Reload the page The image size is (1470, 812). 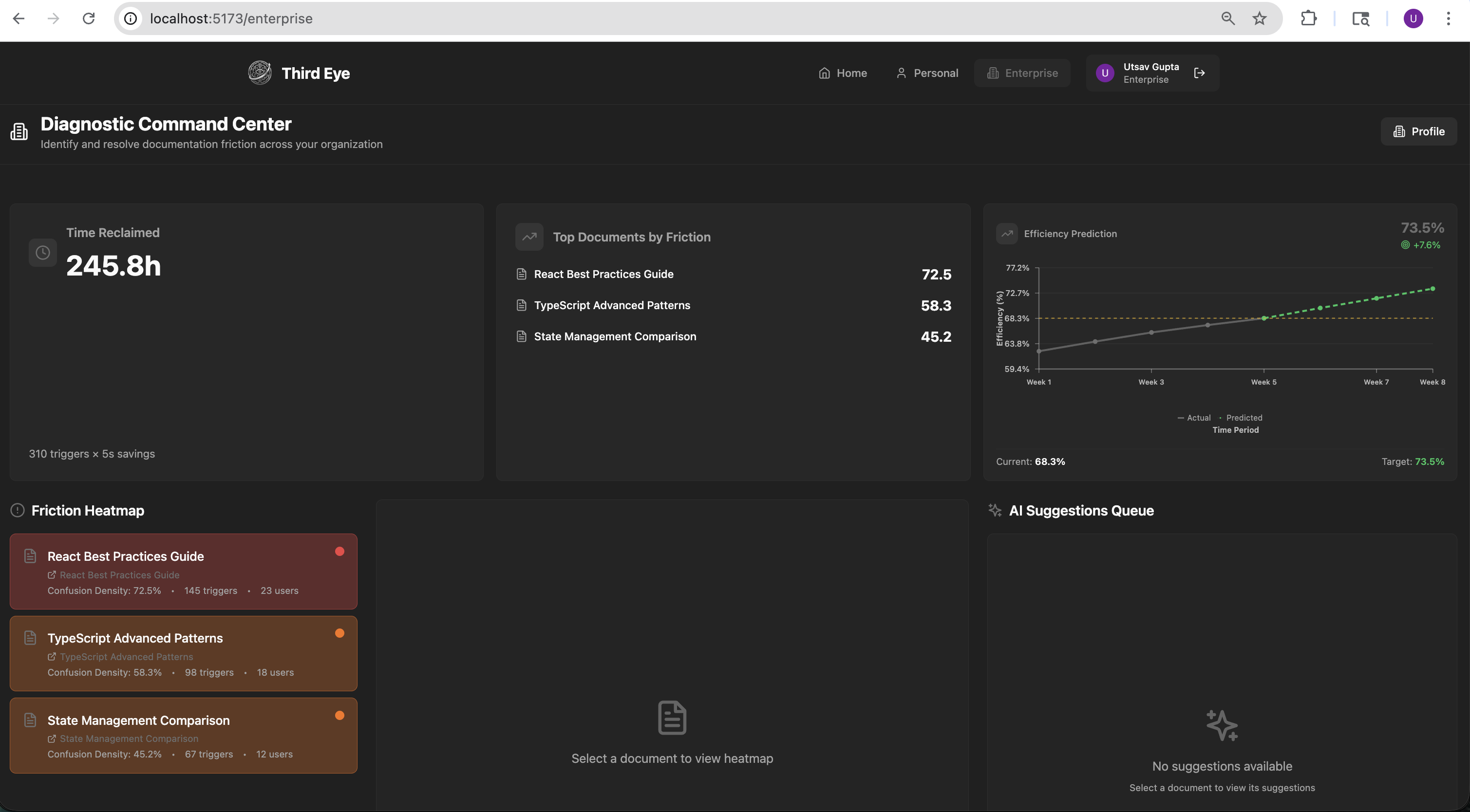[89, 19]
